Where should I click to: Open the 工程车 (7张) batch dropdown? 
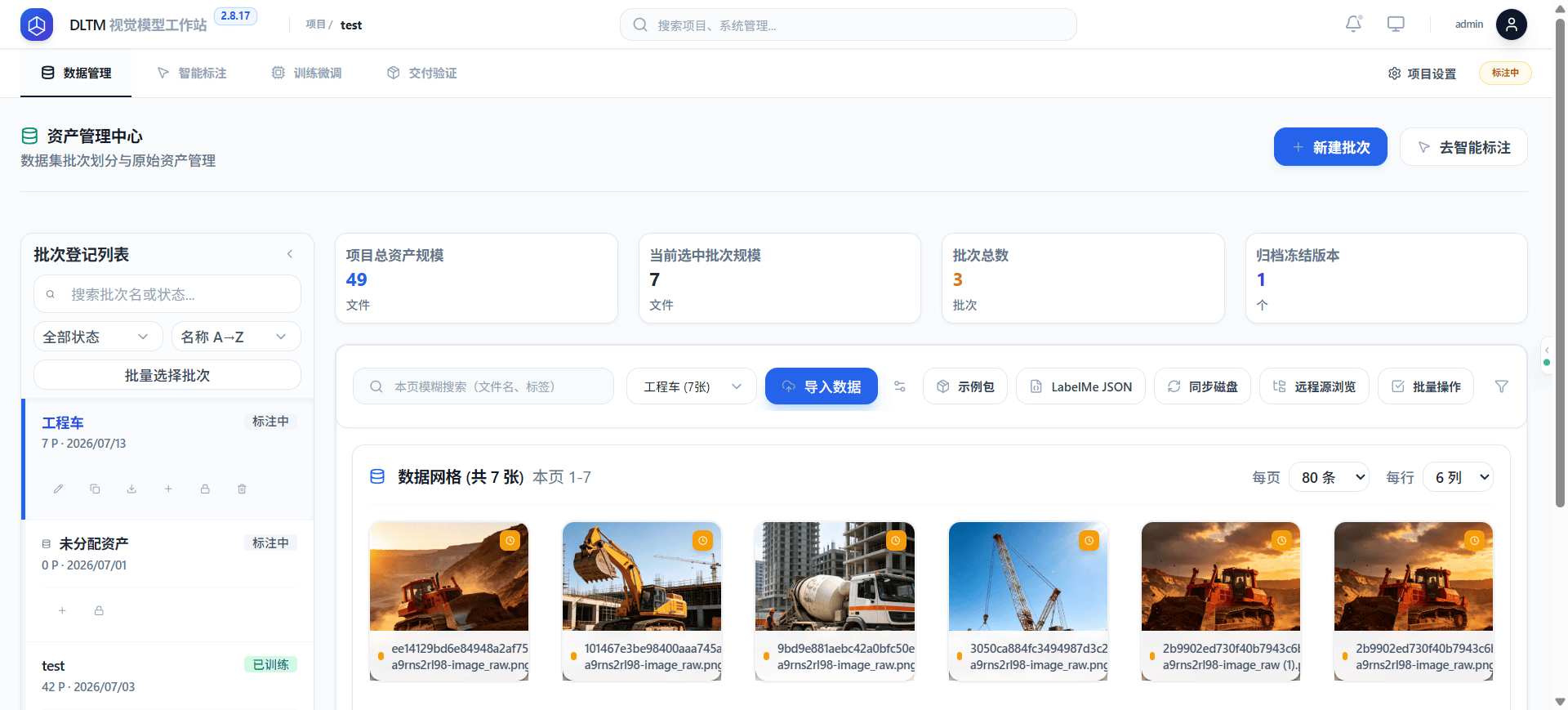[692, 386]
